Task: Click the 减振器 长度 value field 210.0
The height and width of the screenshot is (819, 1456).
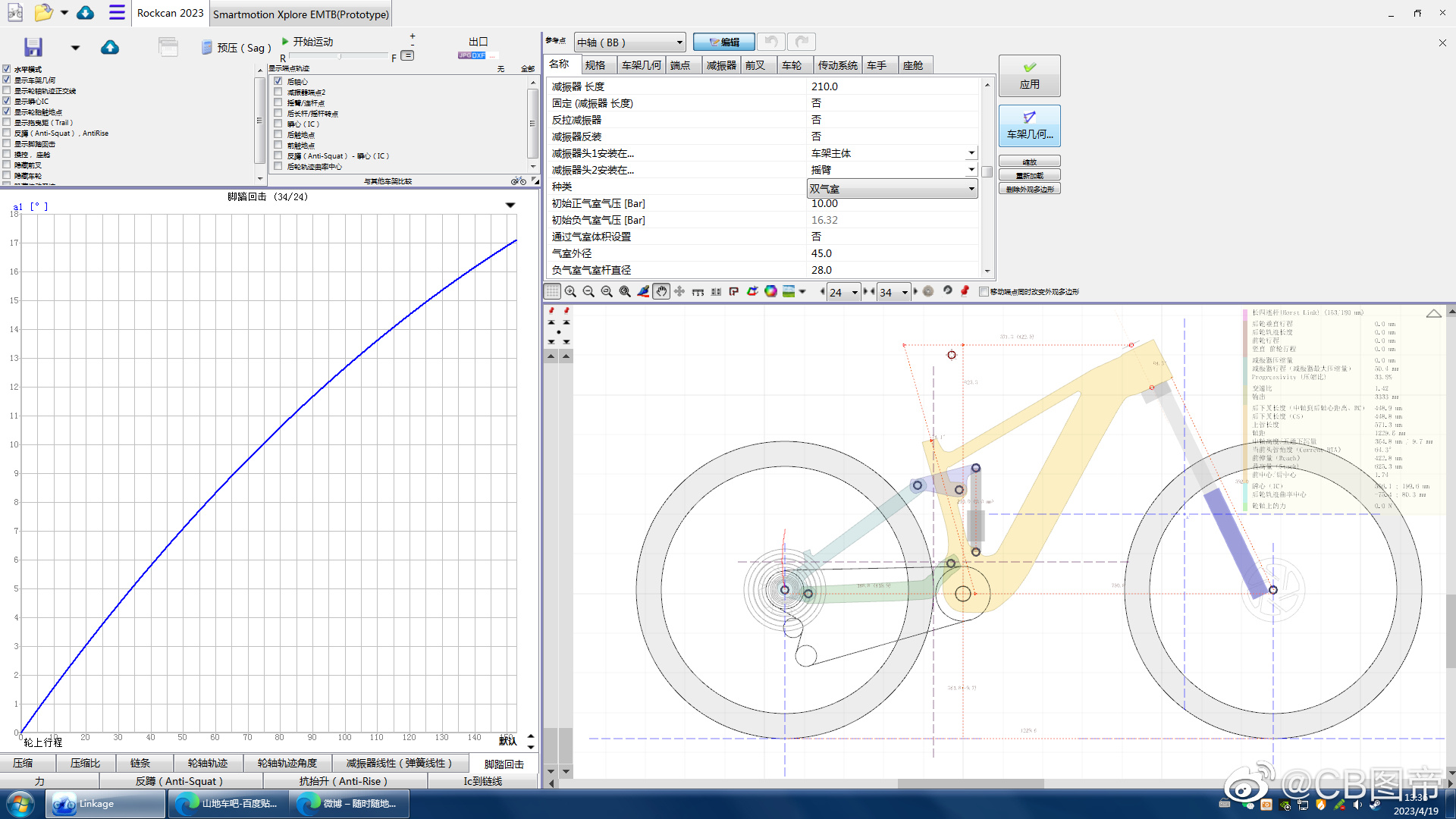Action: pyautogui.click(x=893, y=86)
